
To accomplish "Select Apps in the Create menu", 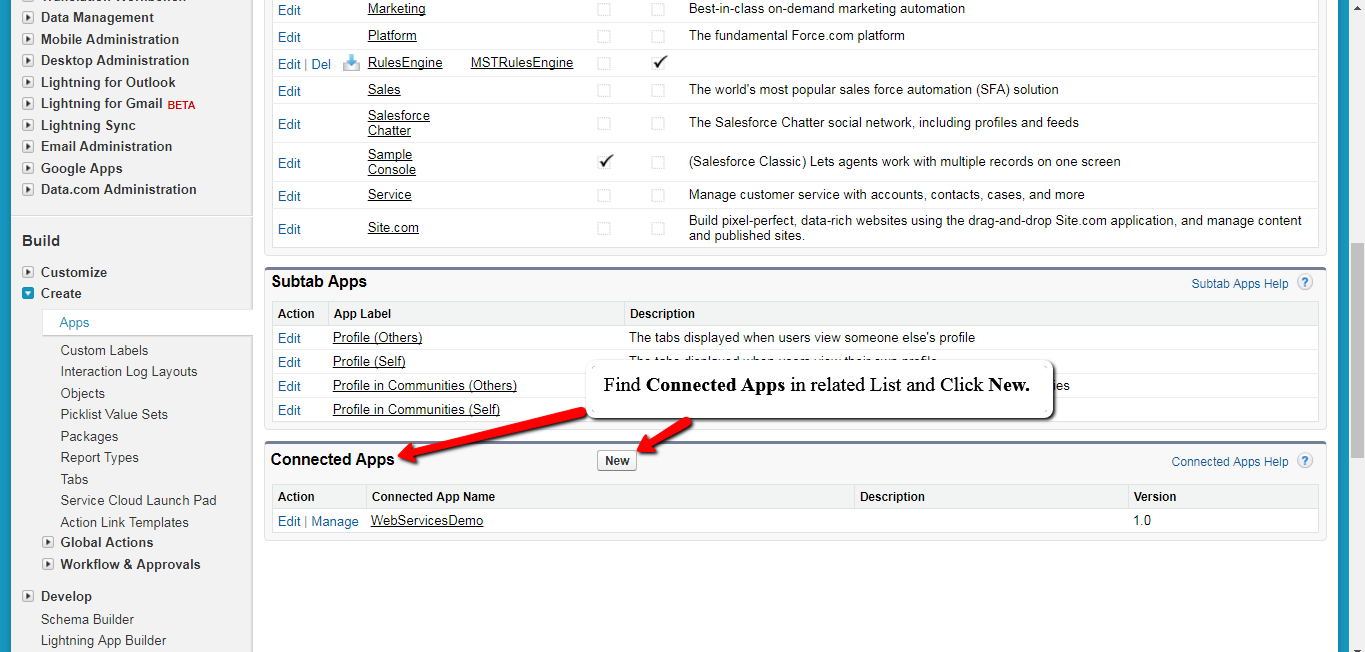I will [x=74, y=323].
